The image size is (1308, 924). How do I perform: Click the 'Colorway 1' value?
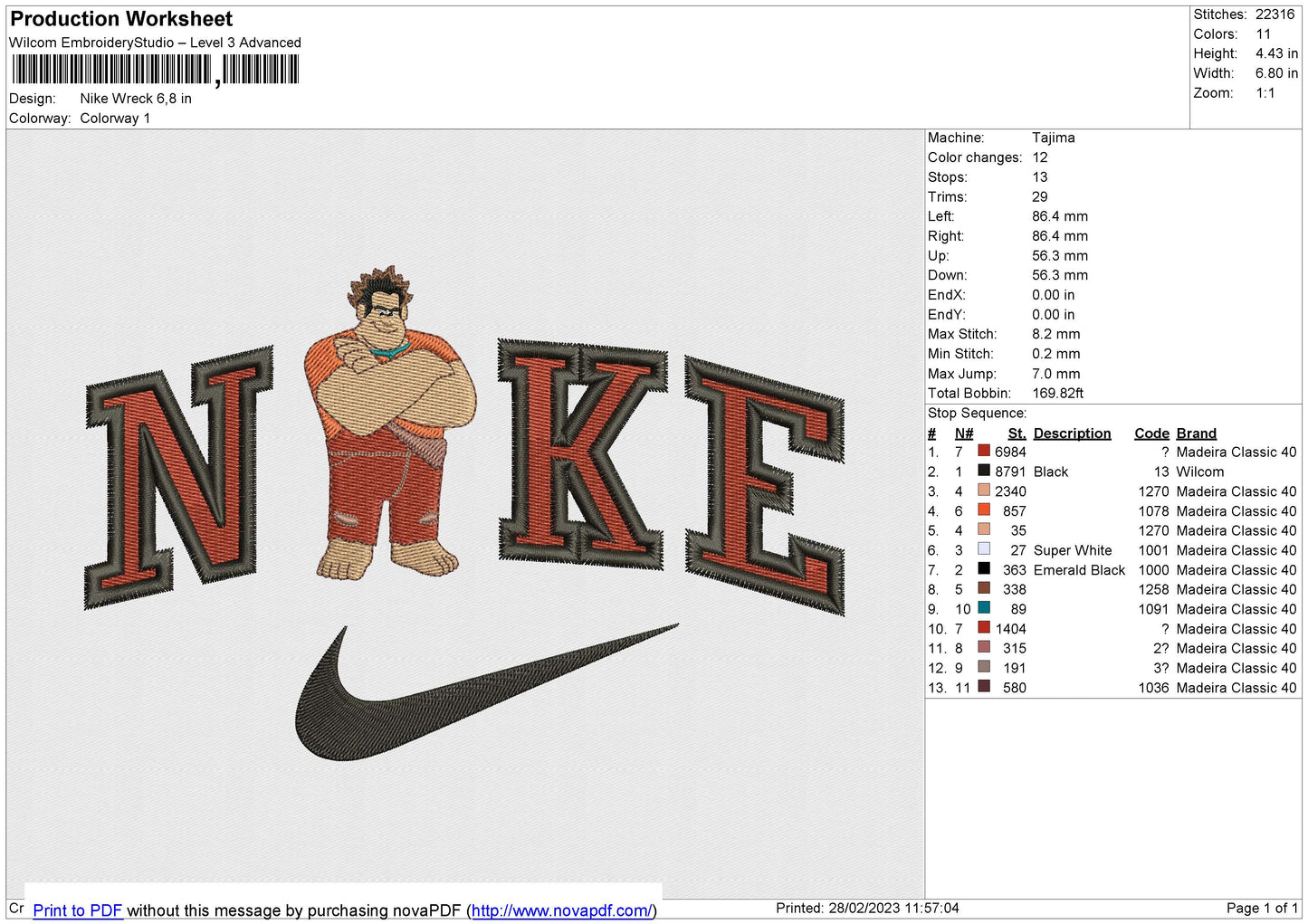click(x=115, y=119)
